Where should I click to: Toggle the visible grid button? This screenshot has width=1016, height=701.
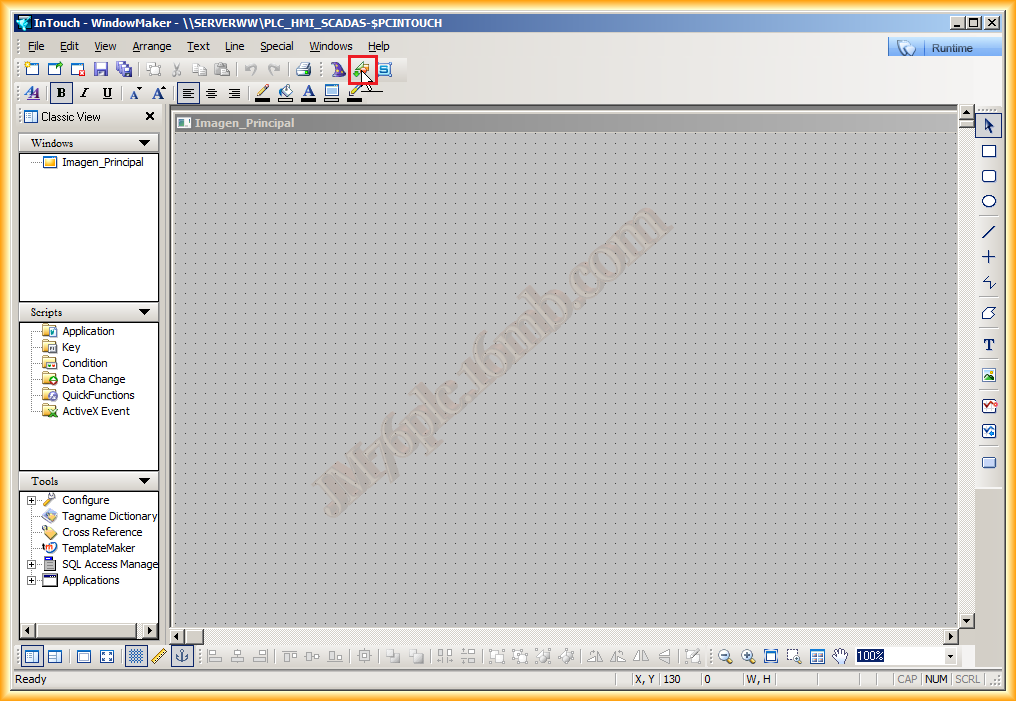(x=137, y=656)
